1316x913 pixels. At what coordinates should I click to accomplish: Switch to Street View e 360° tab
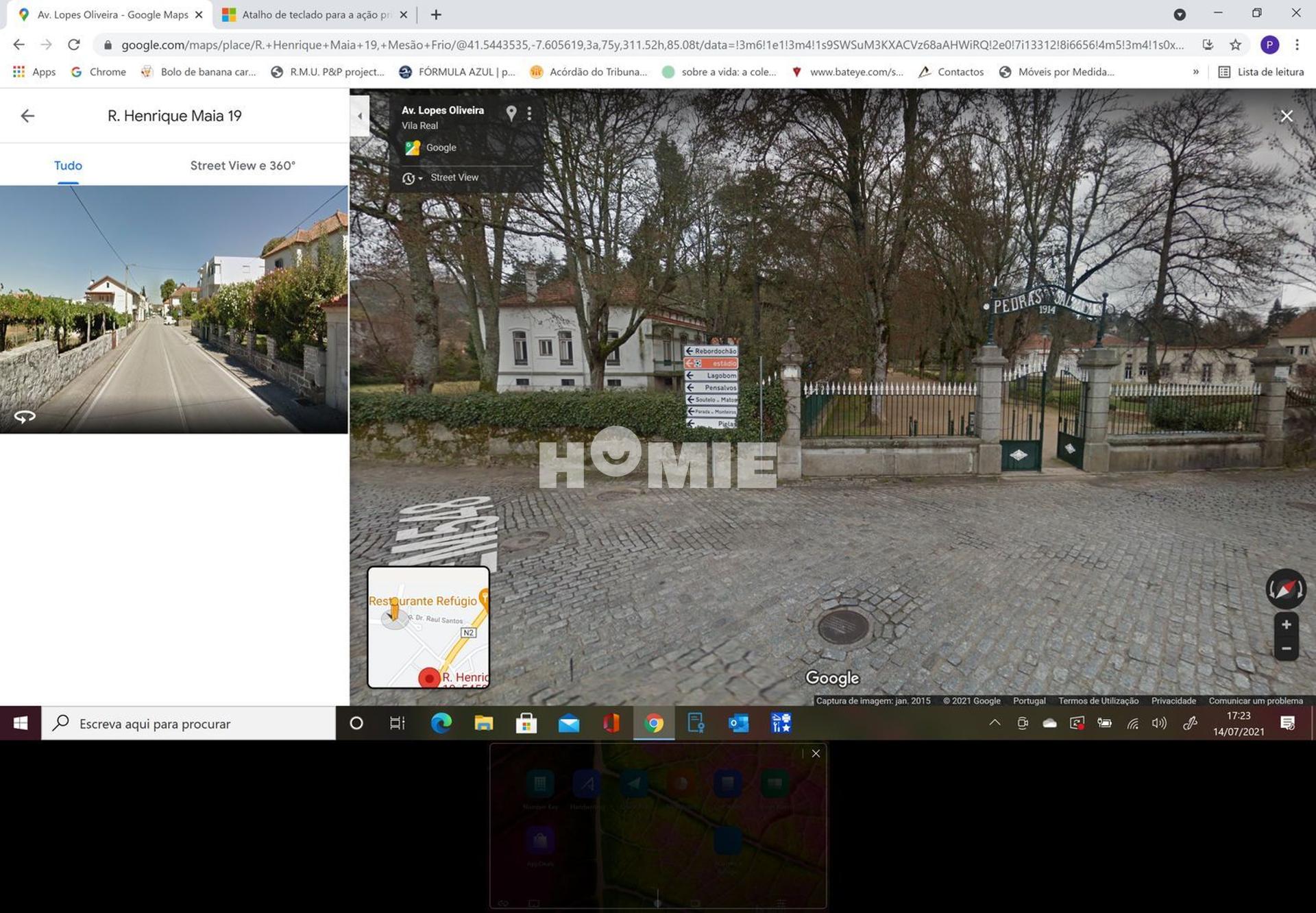pos(243,165)
